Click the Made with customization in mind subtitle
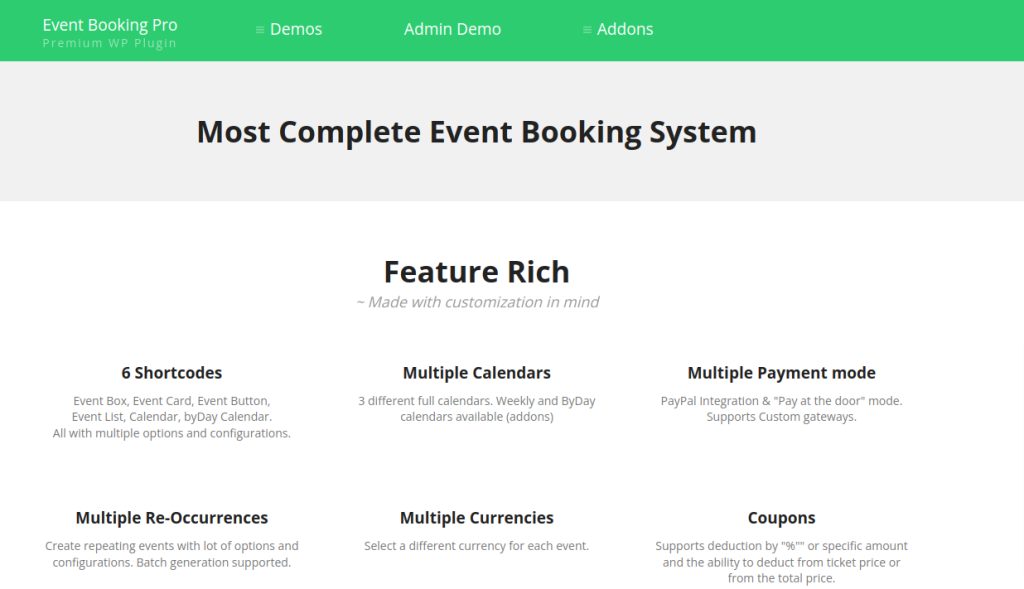The width and height of the screenshot is (1024, 589). tap(477, 302)
